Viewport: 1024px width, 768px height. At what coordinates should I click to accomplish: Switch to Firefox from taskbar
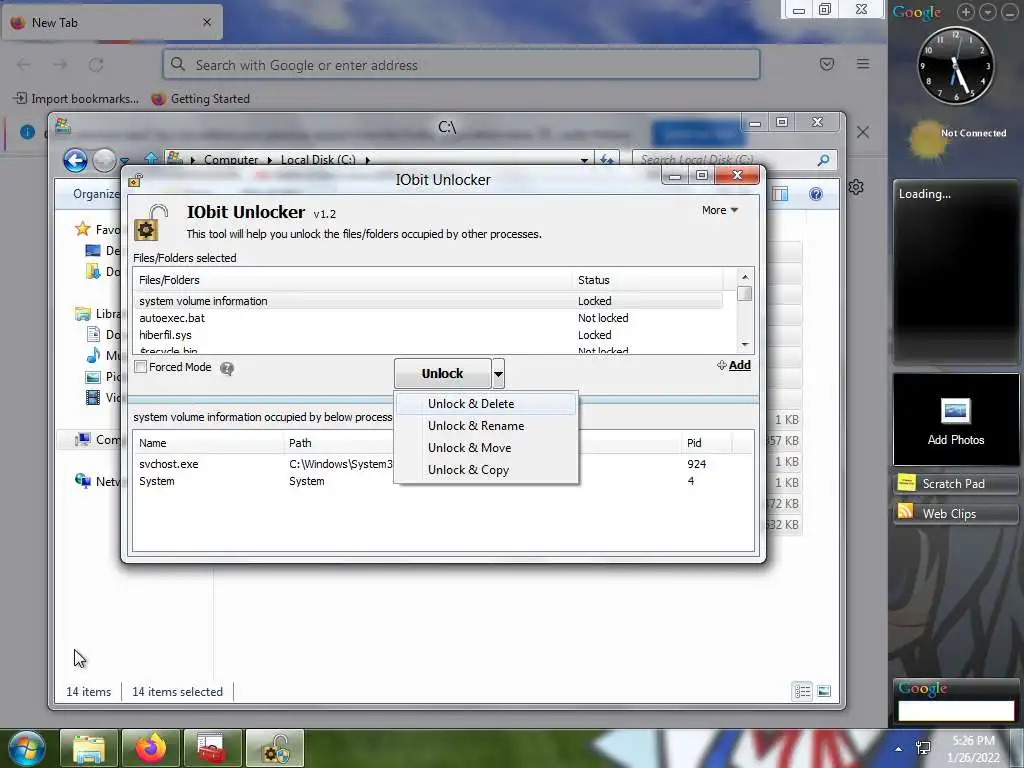point(151,748)
